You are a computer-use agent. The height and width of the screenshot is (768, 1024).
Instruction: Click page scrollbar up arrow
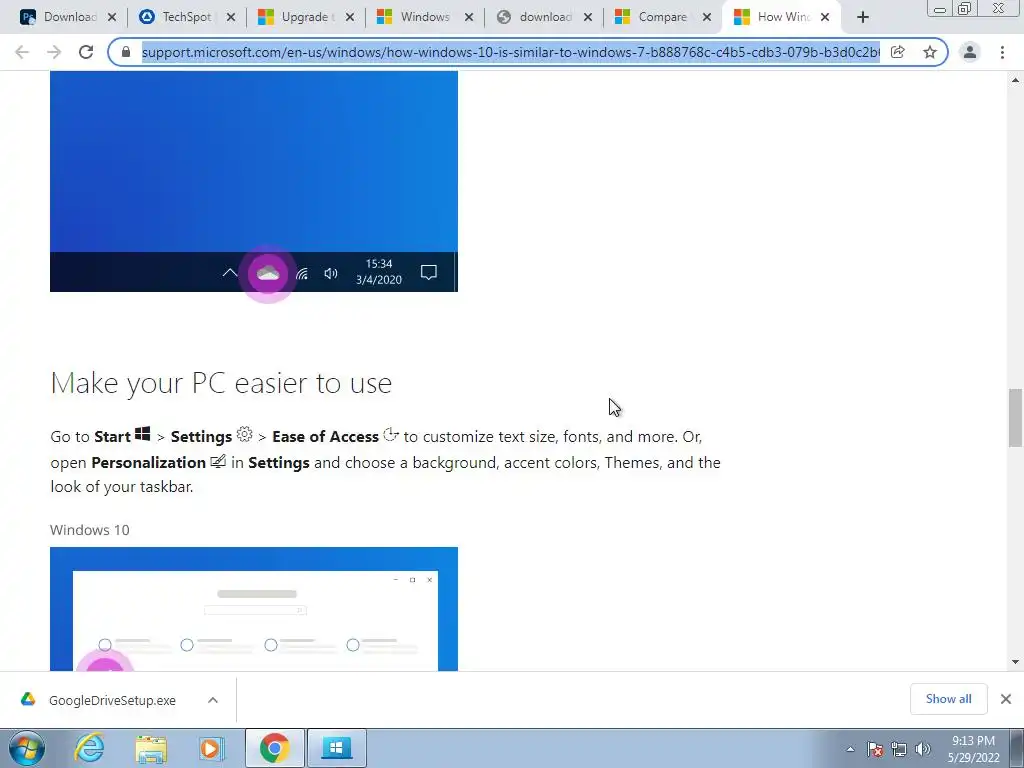click(x=1015, y=80)
